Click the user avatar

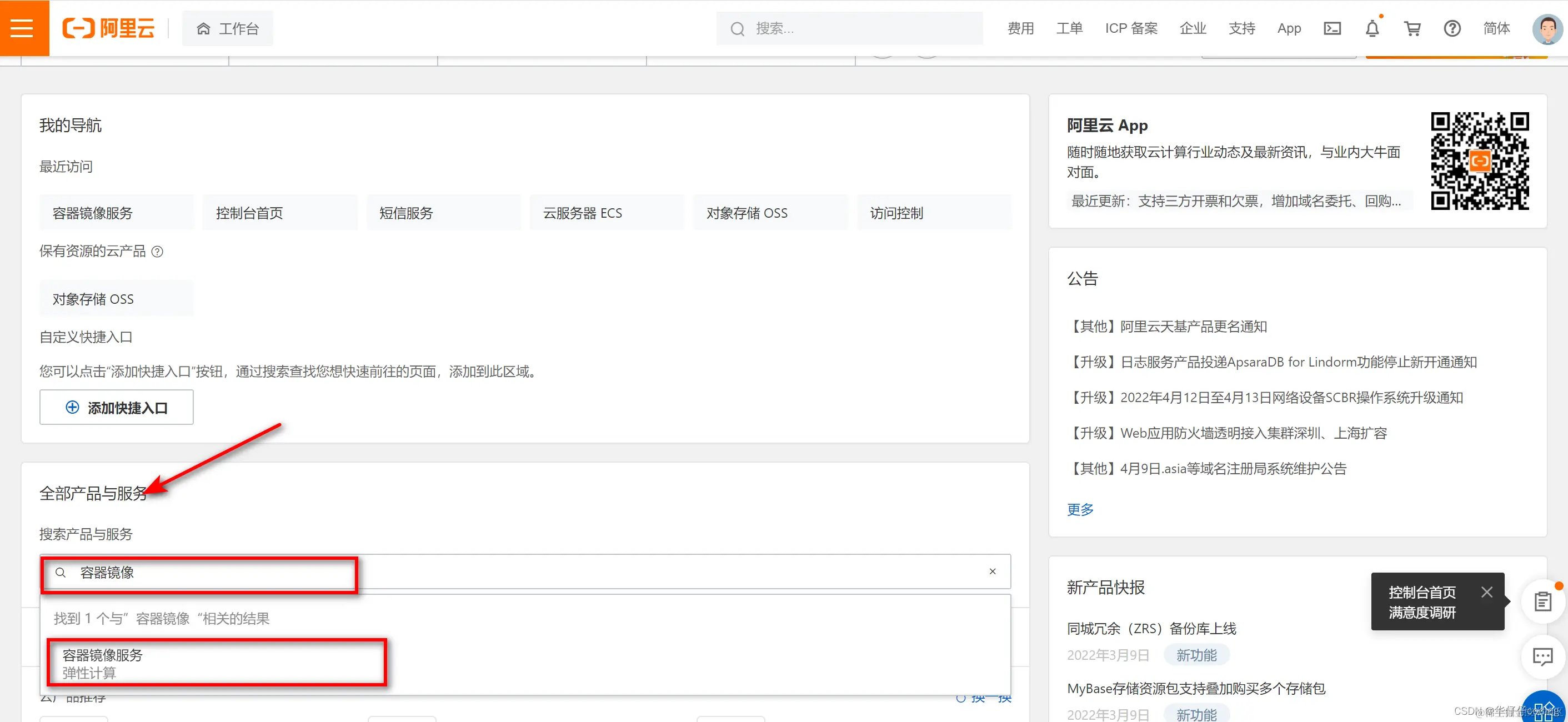[1547, 28]
